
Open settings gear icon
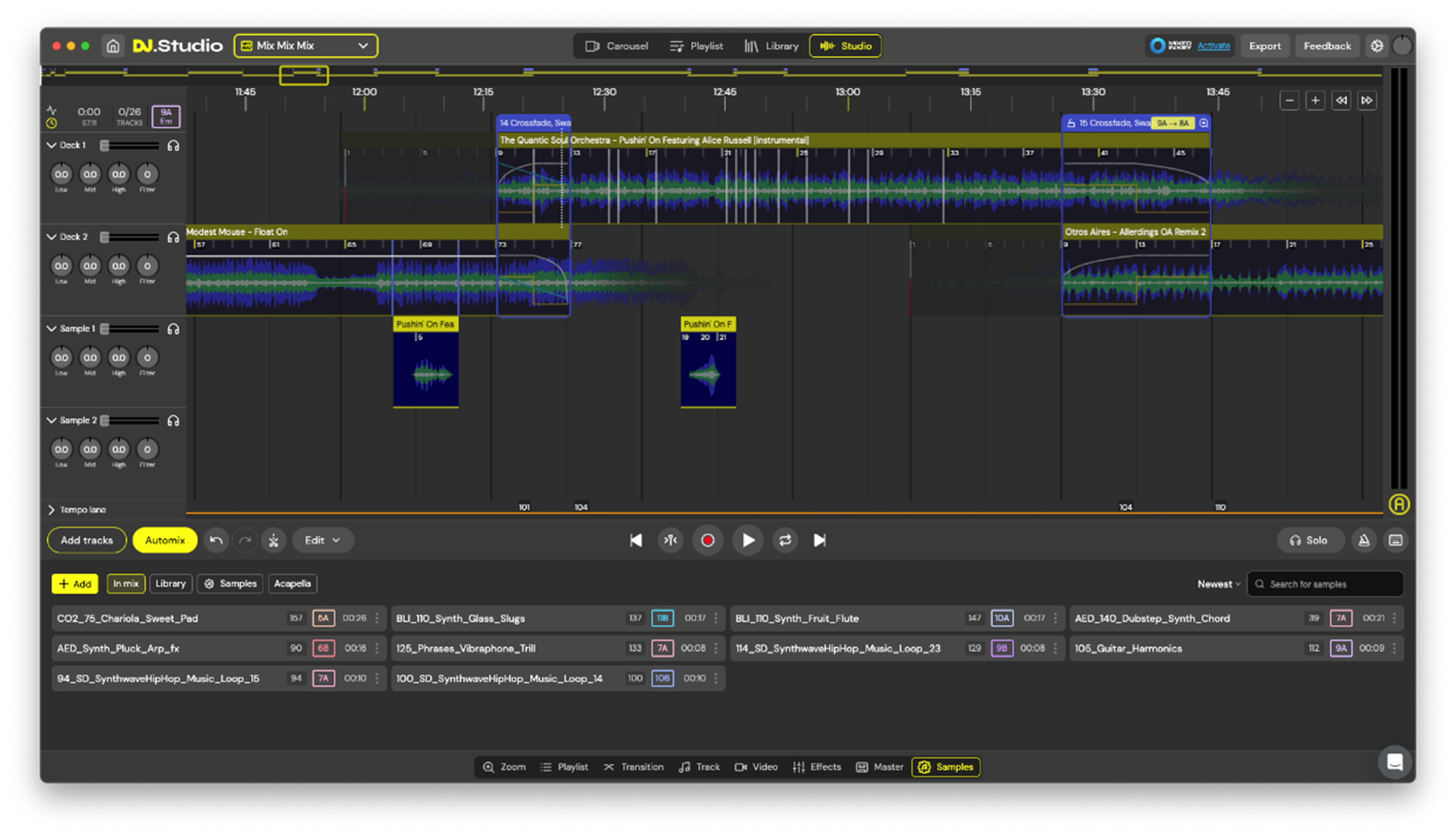pyautogui.click(x=1377, y=46)
